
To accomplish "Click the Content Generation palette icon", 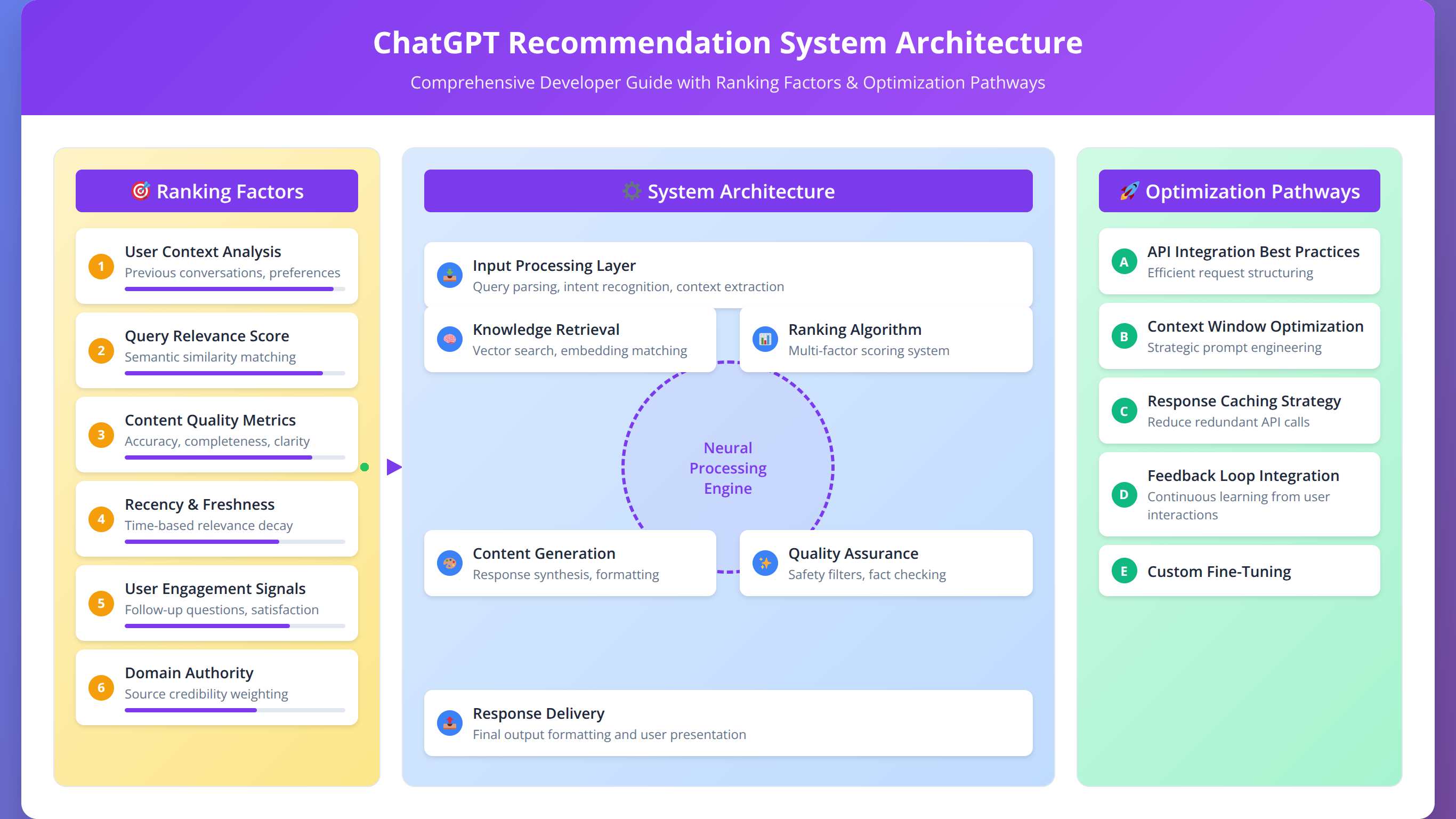I will click(450, 564).
